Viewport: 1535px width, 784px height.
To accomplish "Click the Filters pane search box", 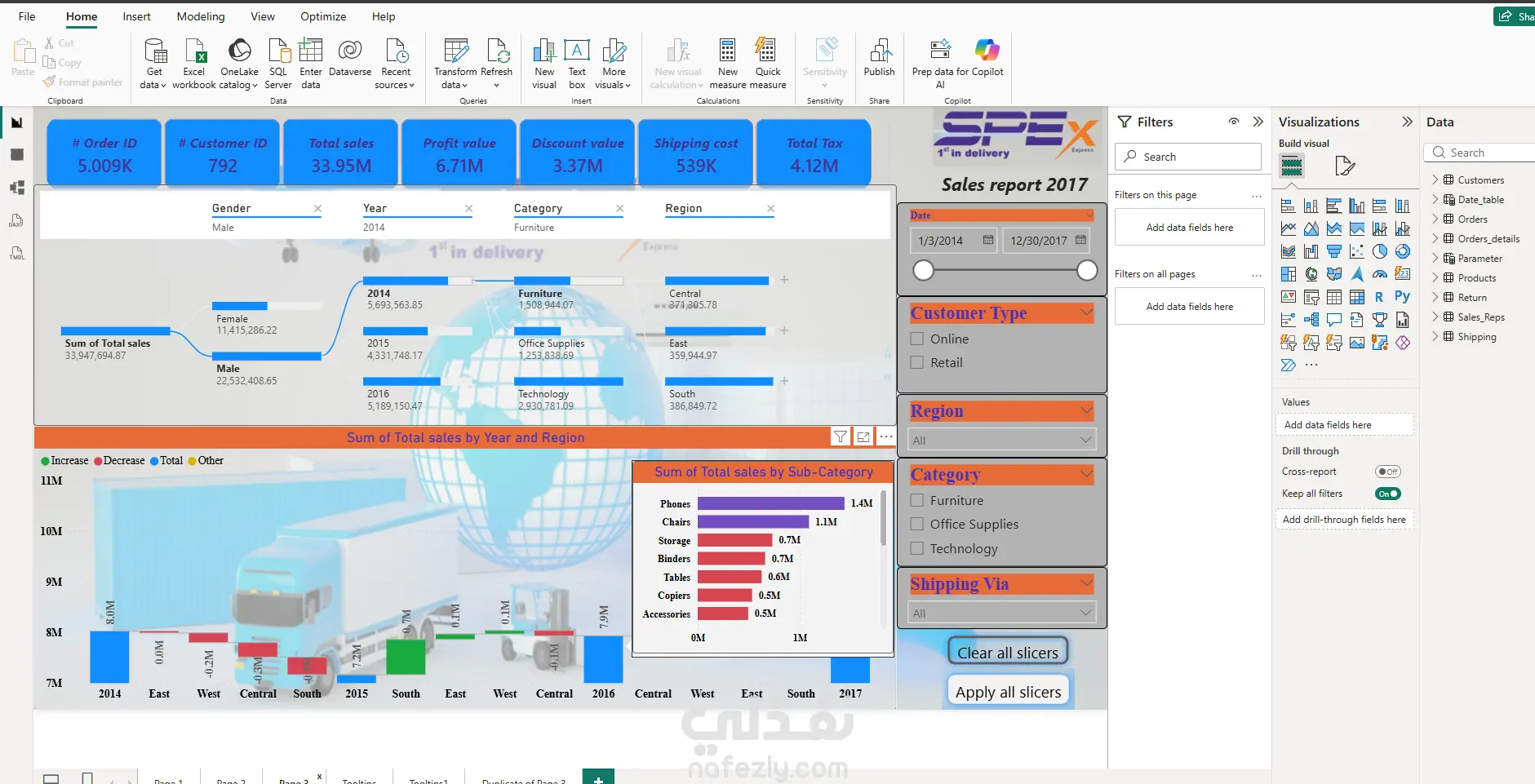I will 1188,157.
